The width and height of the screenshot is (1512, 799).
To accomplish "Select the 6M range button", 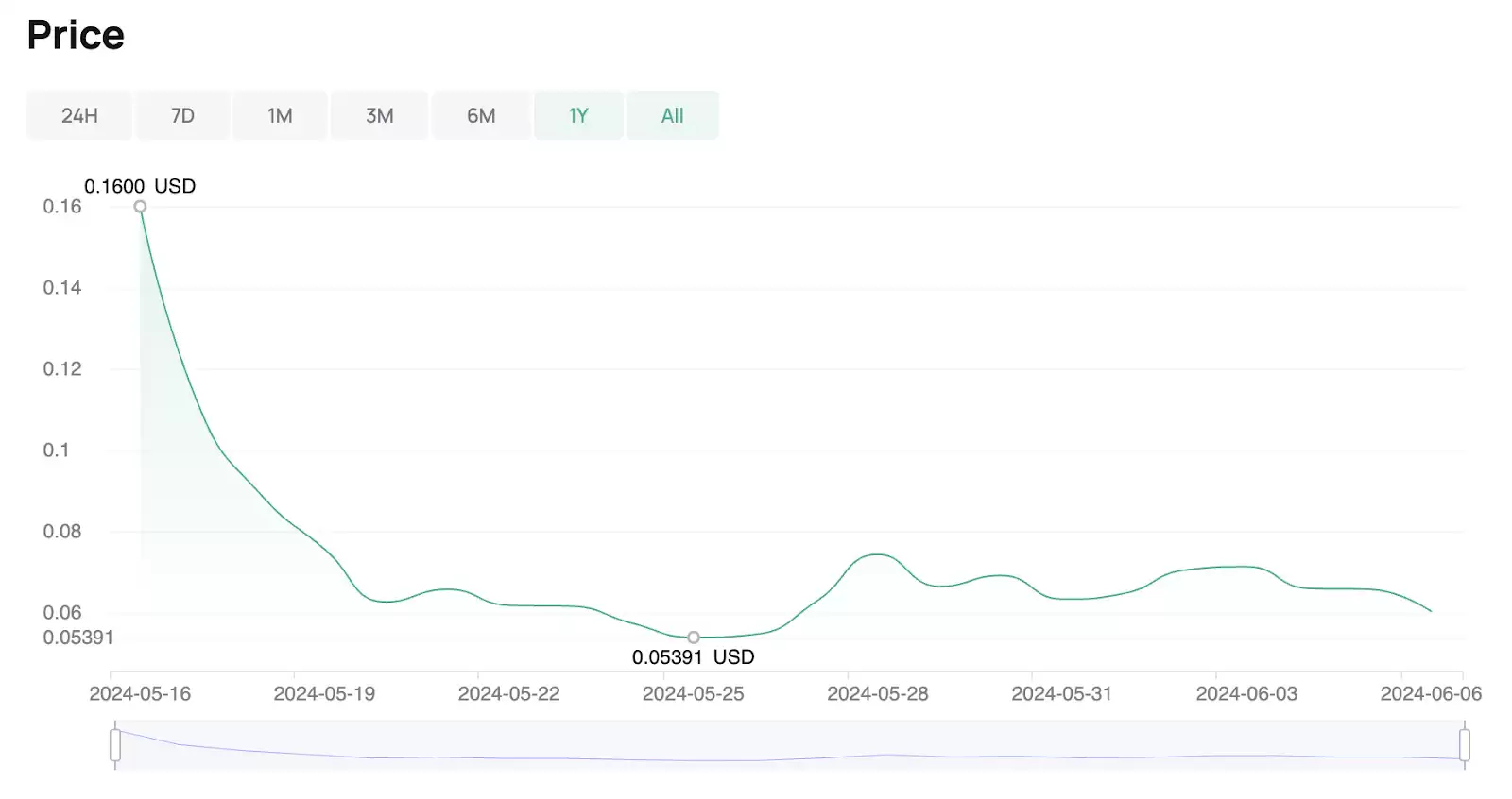I will 481,115.
